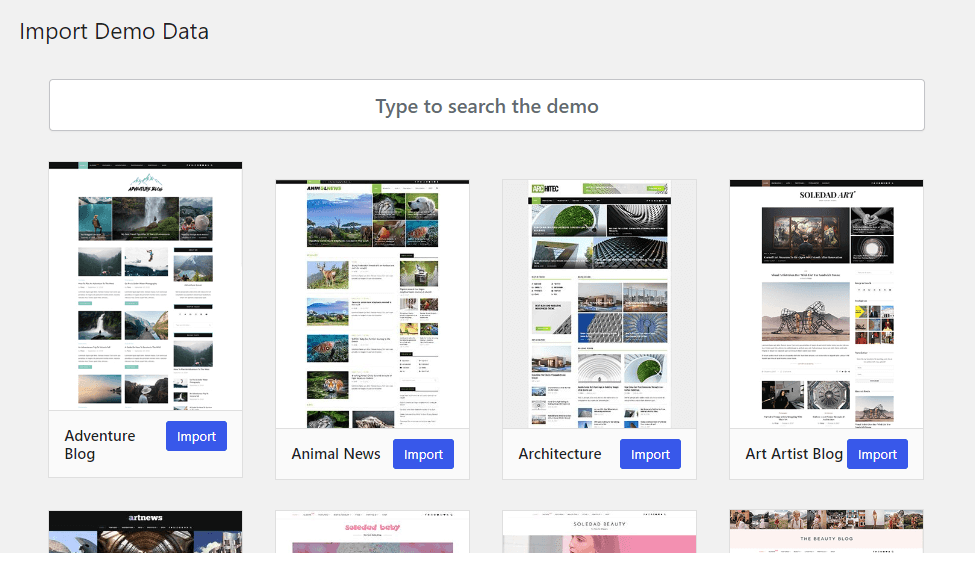Image resolution: width=975 pixels, height=578 pixels.
Task: Open the Architecture demo preview image
Action: pos(599,304)
